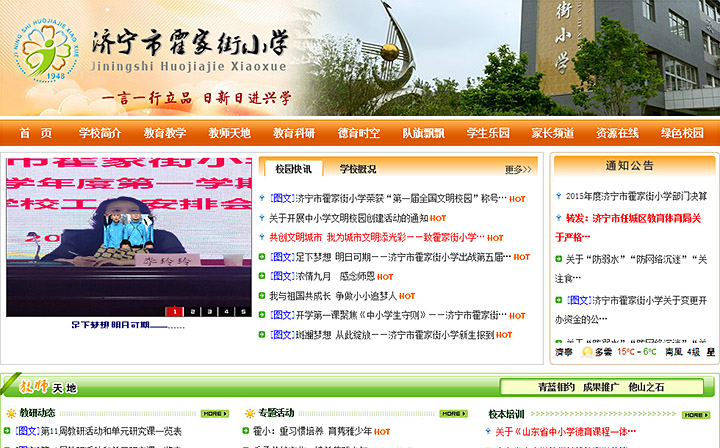Open the 关于开展中小学文明校园创建活动的通知 article
The image size is (720, 448).
tap(348, 218)
